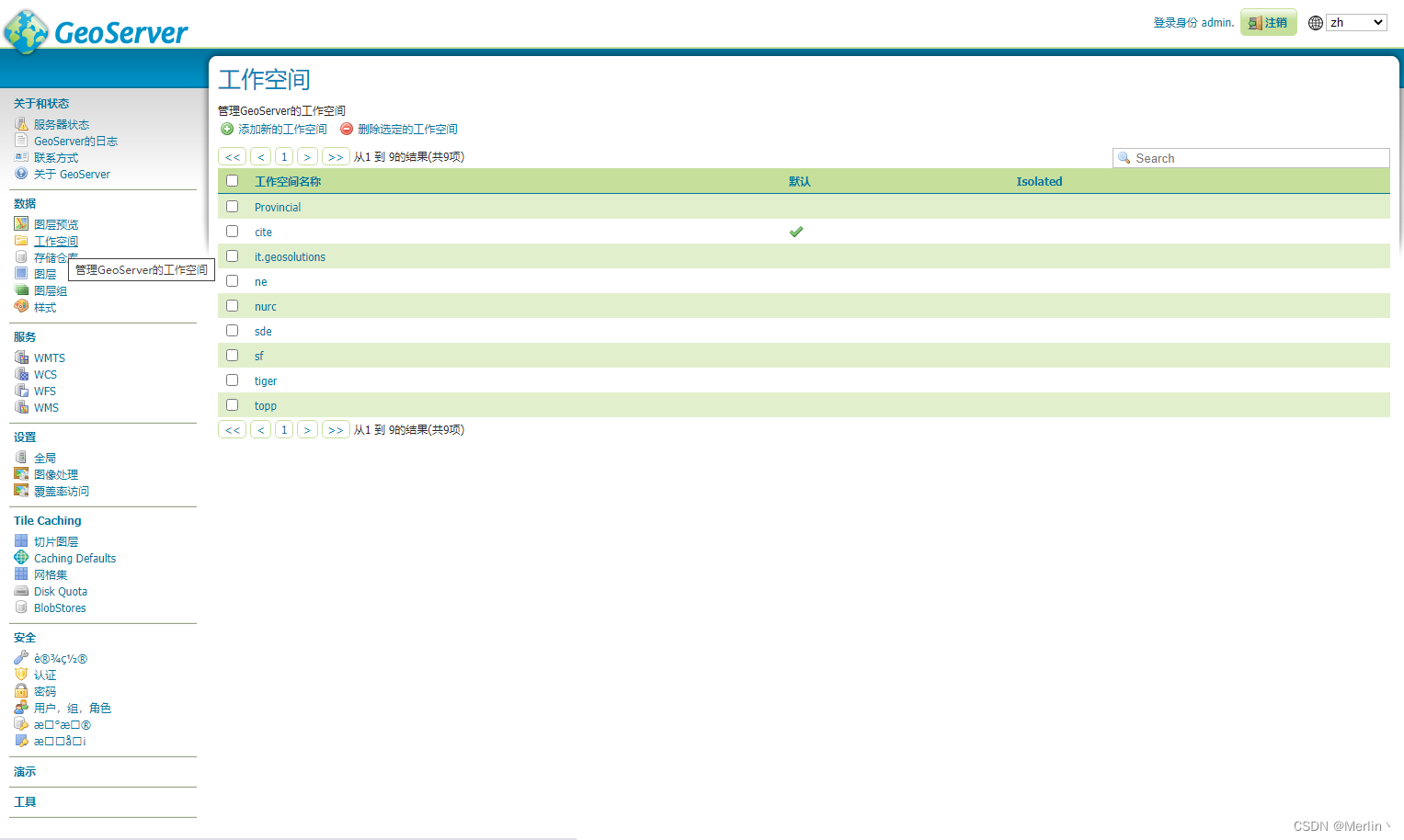Click the About GeoServer icon
1404x840 pixels.
[x=21, y=174]
